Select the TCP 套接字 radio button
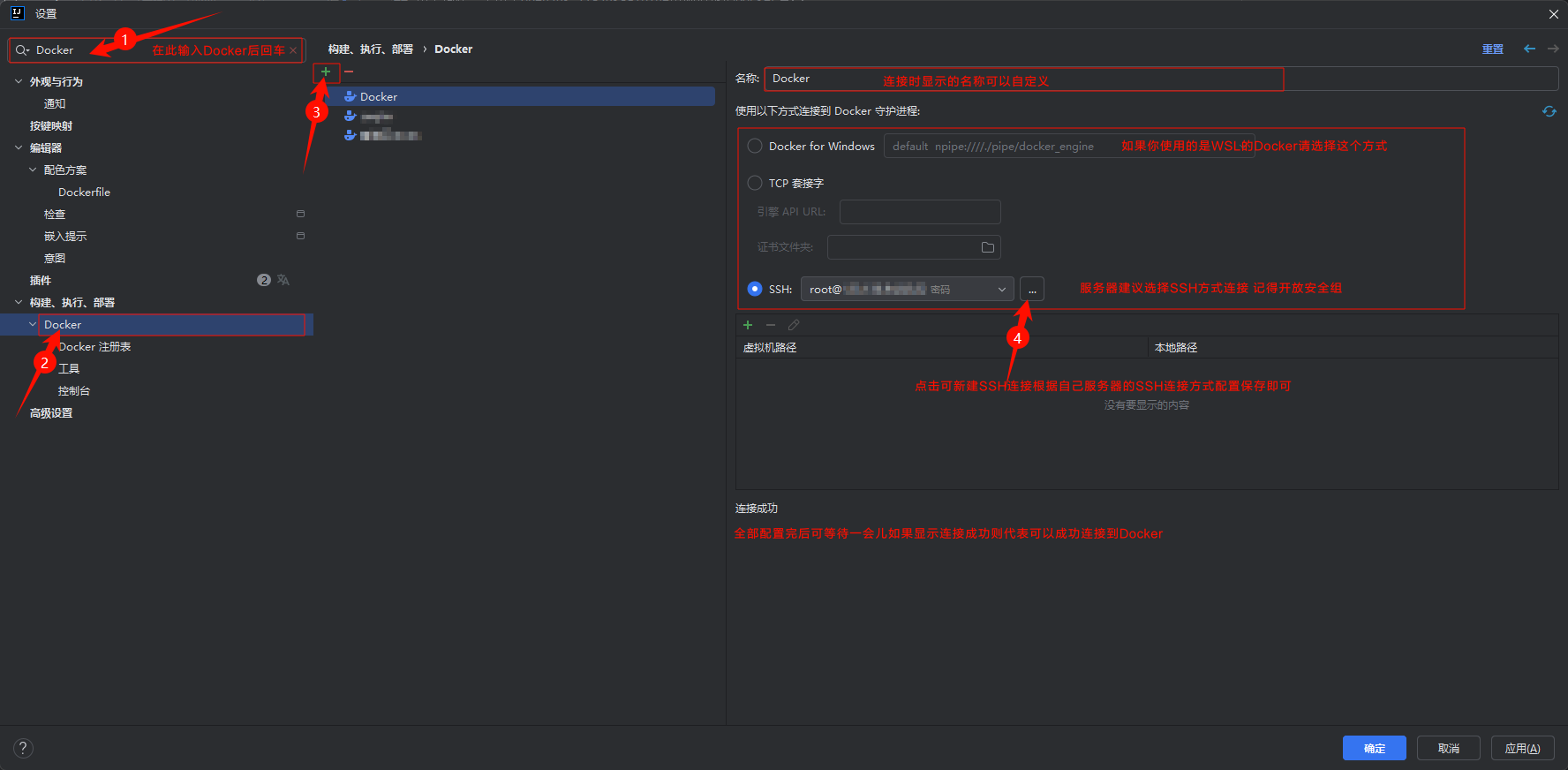The width and height of the screenshot is (1568, 770). [x=755, y=183]
